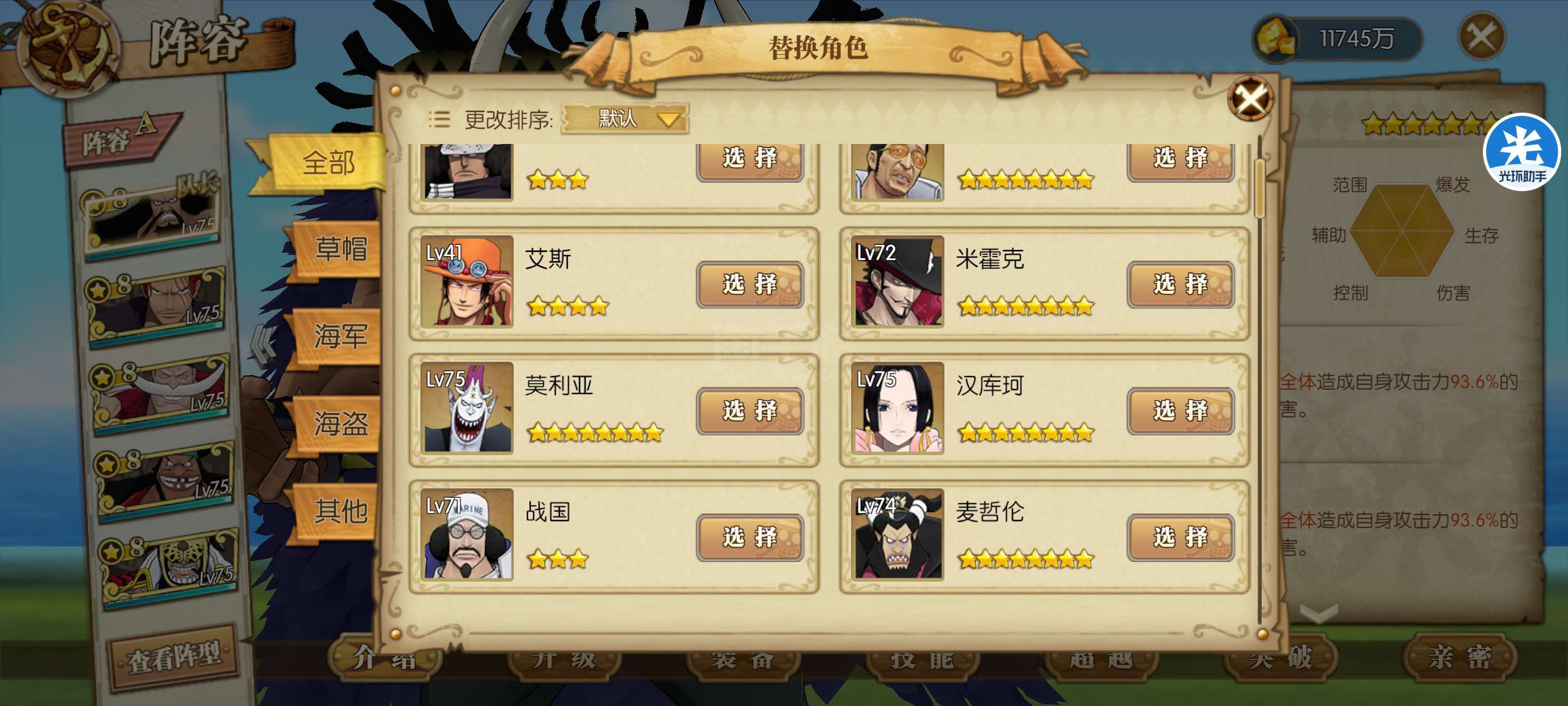Choose 麦哲伦 with the 选择 button
The width and height of the screenshot is (1568, 706).
(1180, 537)
